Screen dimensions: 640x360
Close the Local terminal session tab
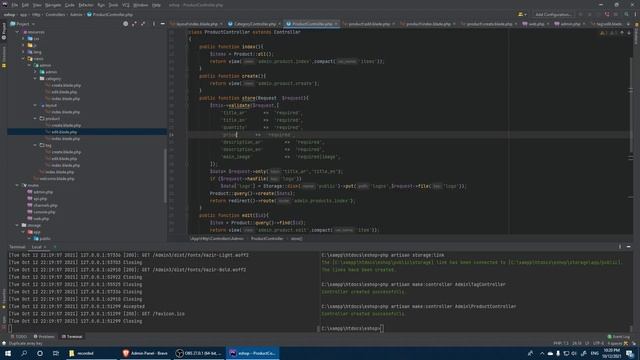pyautogui.click(x=45, y=247)
